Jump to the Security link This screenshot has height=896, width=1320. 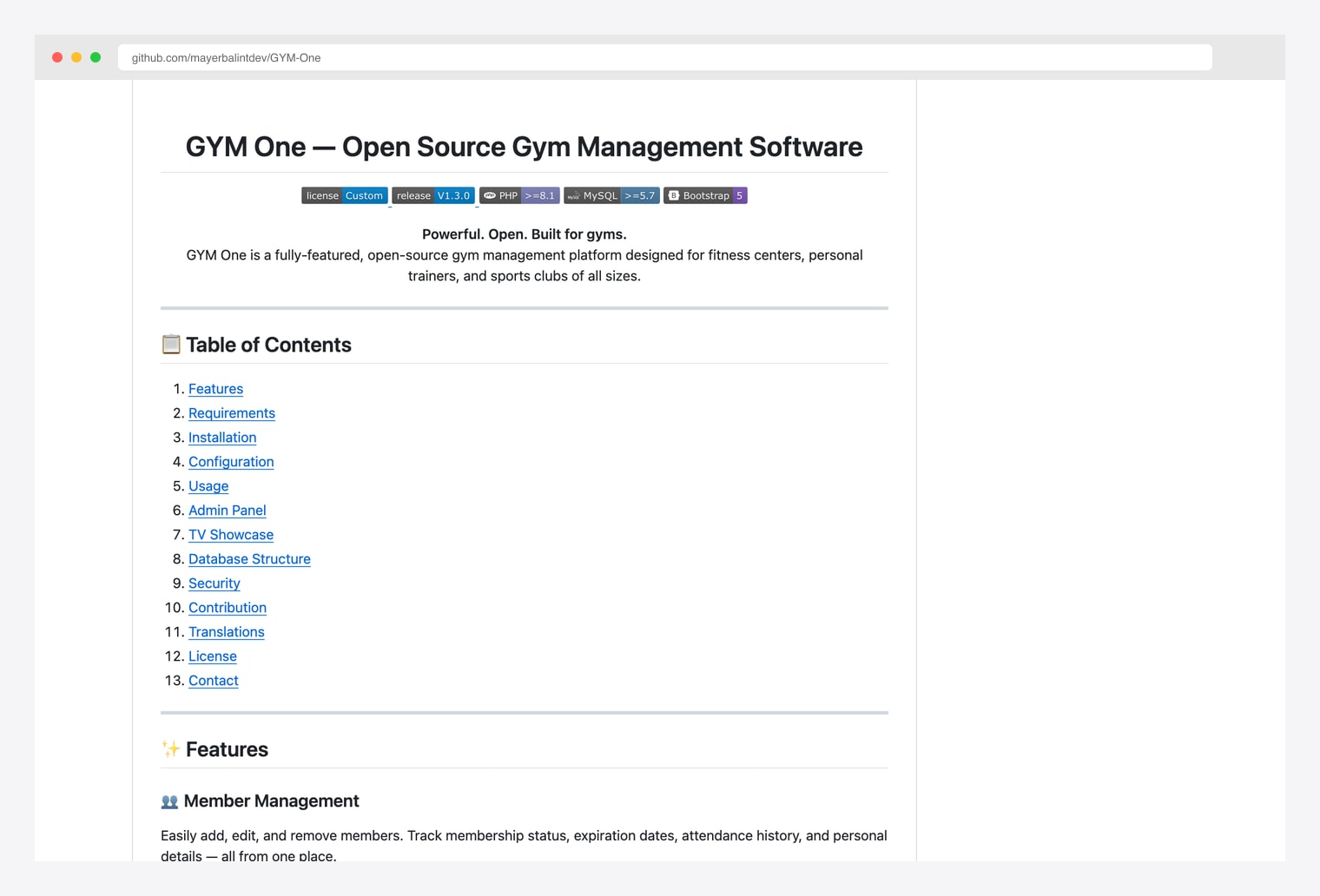pos(214,583)
